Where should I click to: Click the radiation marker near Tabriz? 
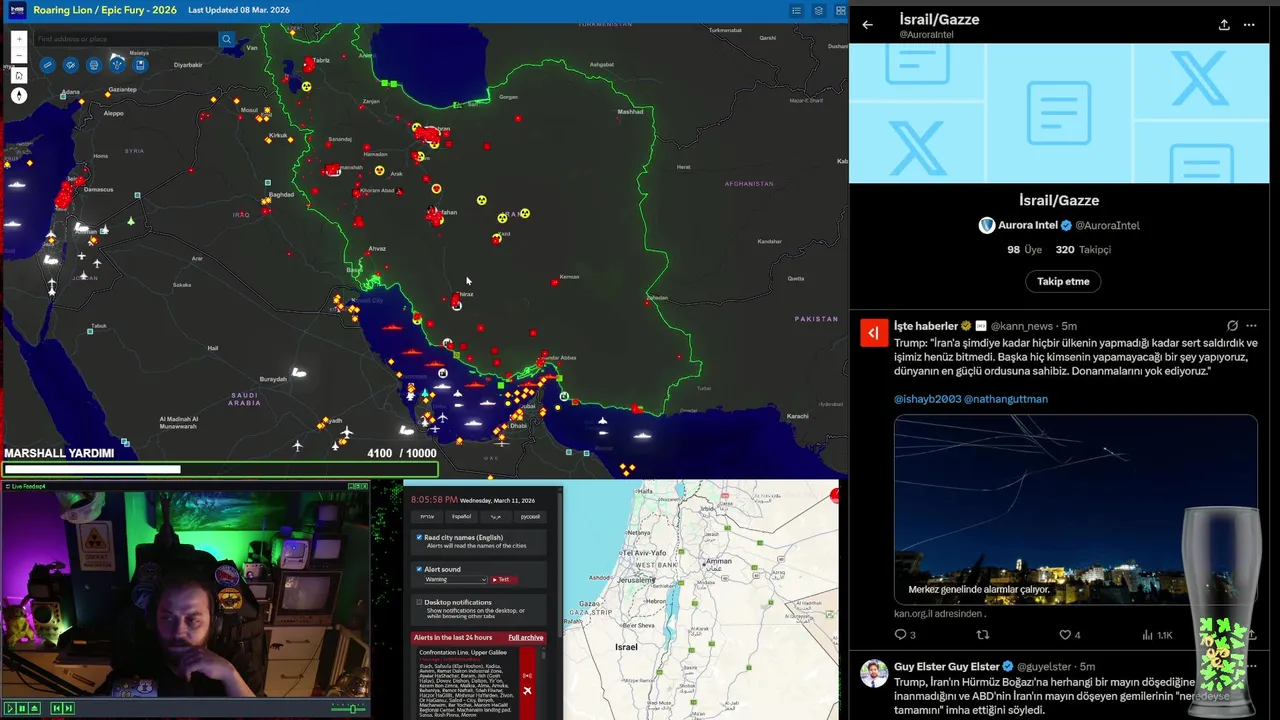306,86
